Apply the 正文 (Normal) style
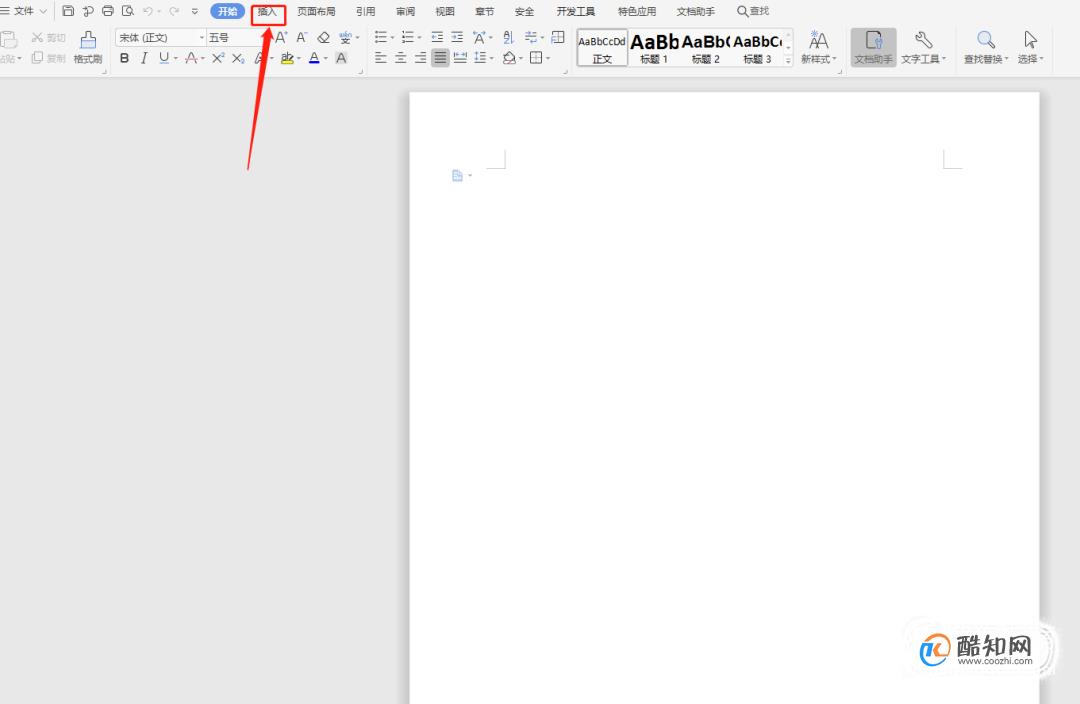Image resolution: width=1080 pixels, height=704 pixels. [602, 48]
